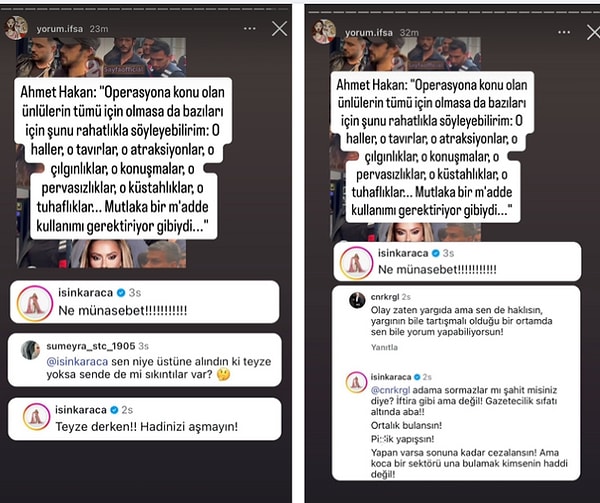The image size is (600, 503).
Task: Open isinkaraca avatar beside 'Teyze derken' comment
Action: [x=36, y=417]
